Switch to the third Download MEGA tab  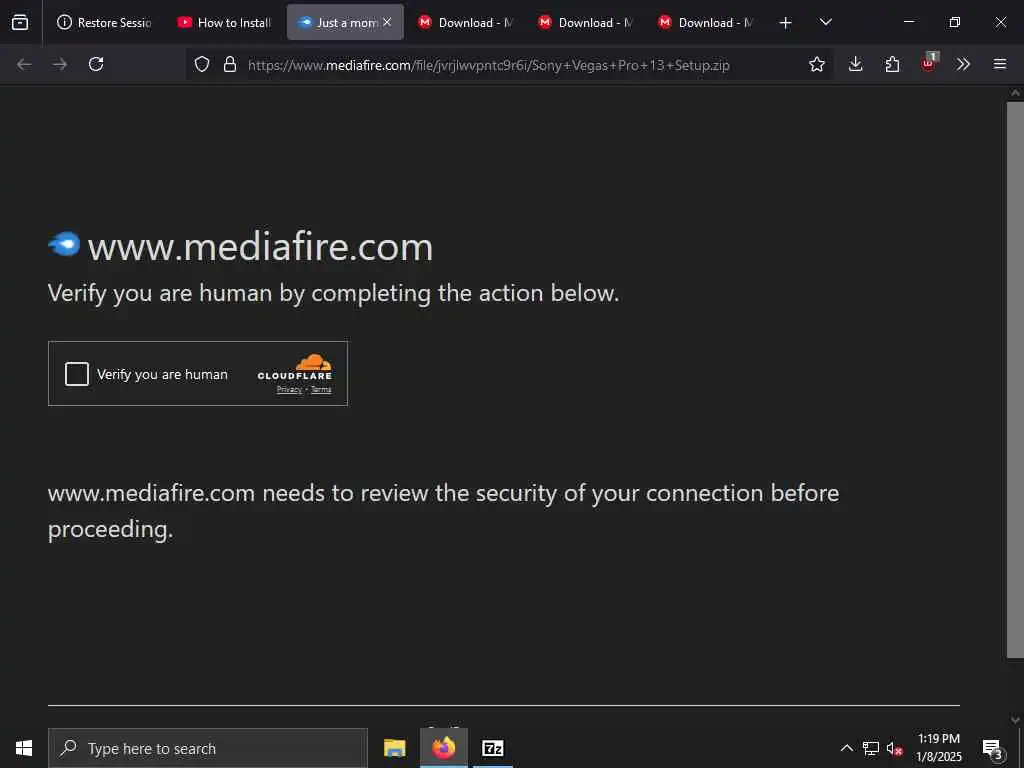pyautogui.click(x=705, y=22)
